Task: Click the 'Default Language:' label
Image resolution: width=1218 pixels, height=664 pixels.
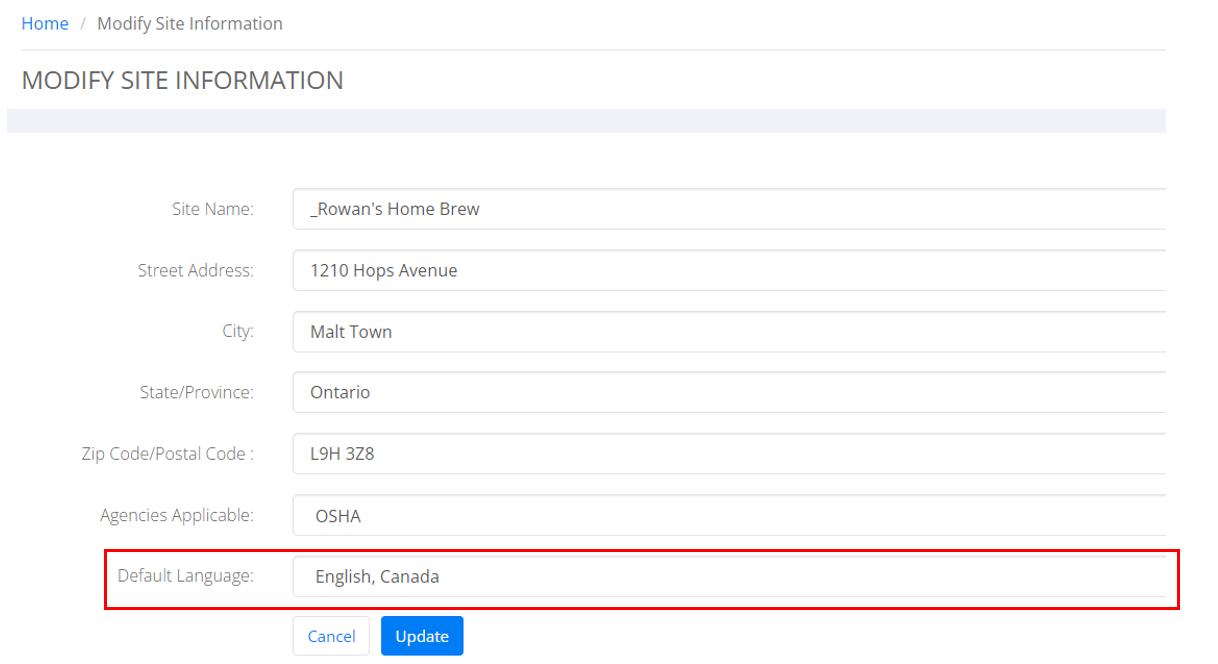Action: coord(186,575)
